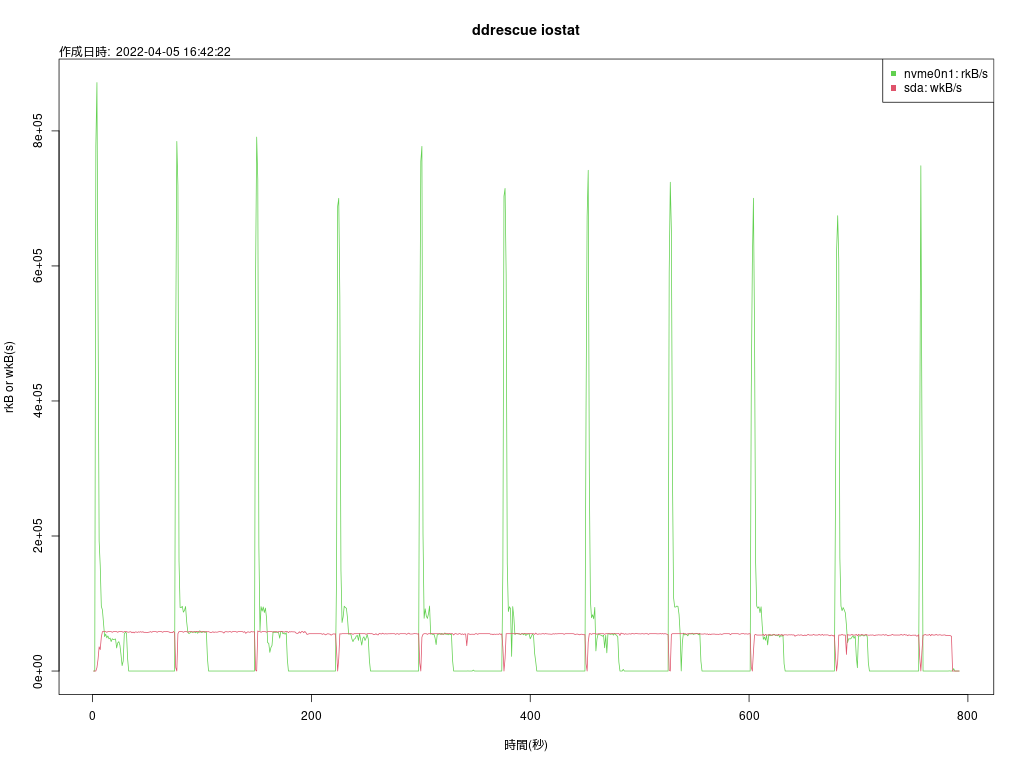Click the x-axis tick label '600'
This screenshot has width=1024, height=768.
point(749,716)
